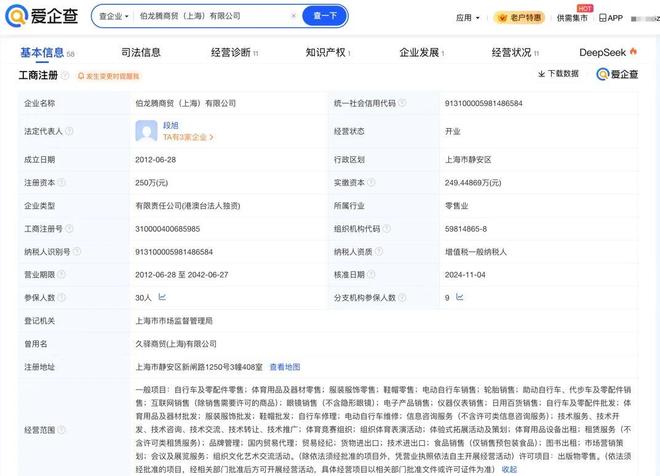Click the 老户特惠 promotion badge
The image size is (660, 476).
(x=519, y=18)
